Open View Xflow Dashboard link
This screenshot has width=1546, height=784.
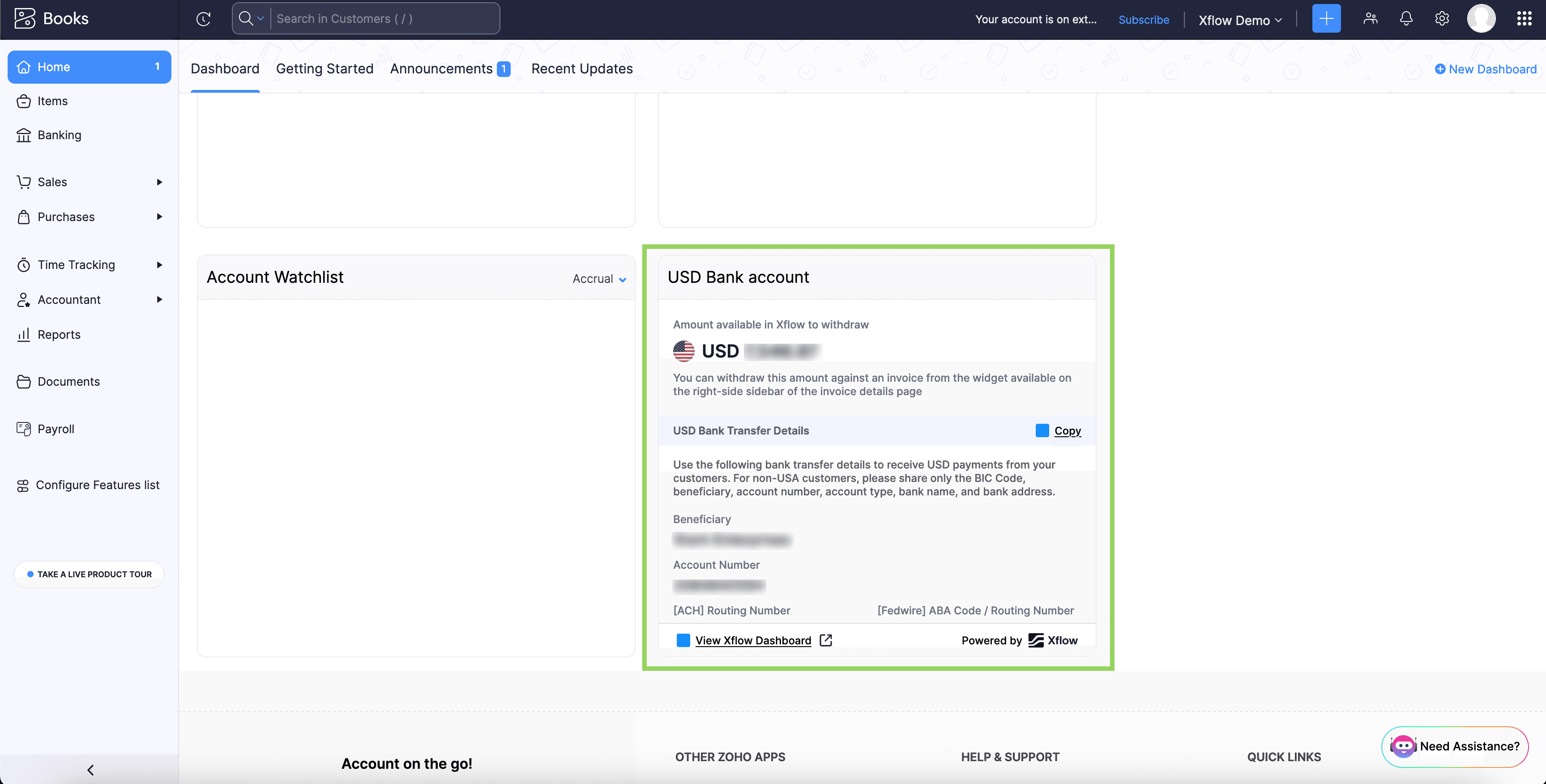click(753, 640)
